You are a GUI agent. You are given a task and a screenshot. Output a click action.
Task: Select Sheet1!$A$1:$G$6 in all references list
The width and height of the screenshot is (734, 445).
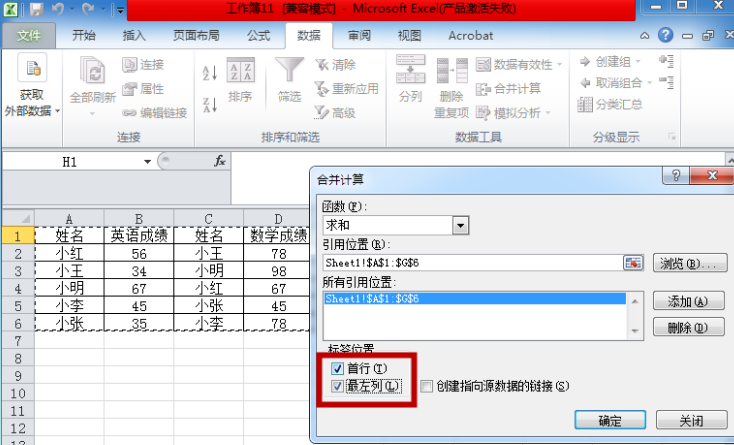474,299
